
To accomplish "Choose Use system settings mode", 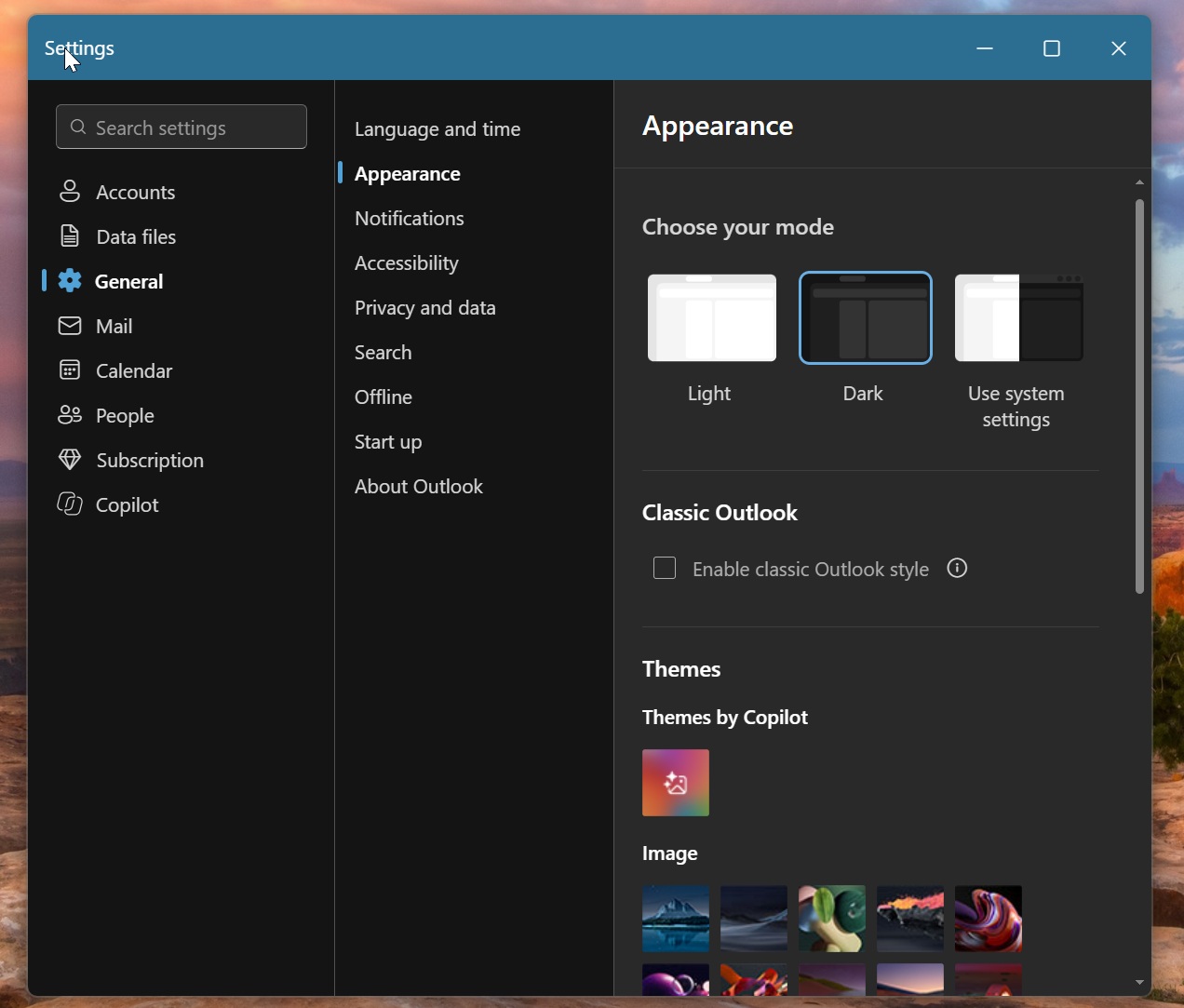I will 1019,317.
